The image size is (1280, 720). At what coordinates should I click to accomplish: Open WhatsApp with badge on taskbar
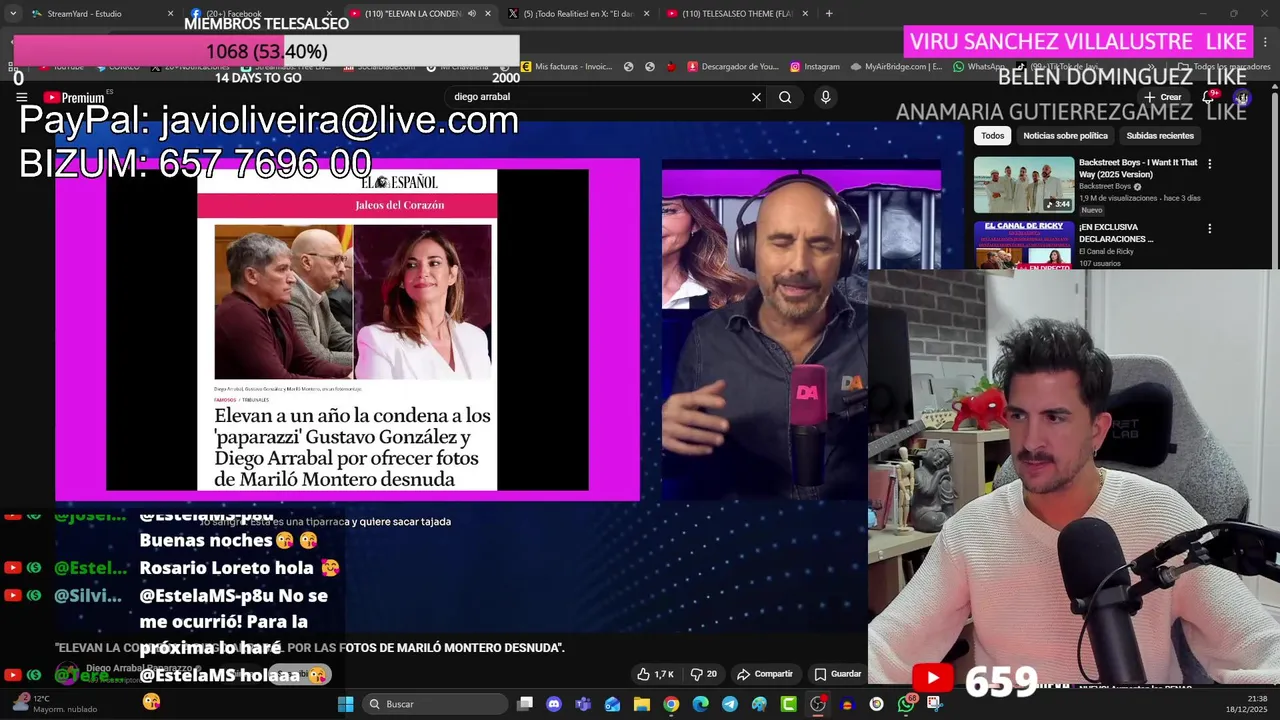point(906,704)
